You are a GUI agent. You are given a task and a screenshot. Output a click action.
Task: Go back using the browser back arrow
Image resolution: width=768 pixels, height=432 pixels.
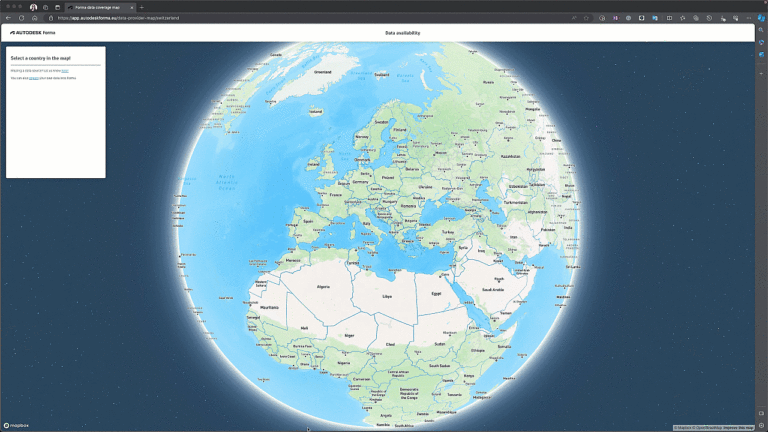point(8,18)
